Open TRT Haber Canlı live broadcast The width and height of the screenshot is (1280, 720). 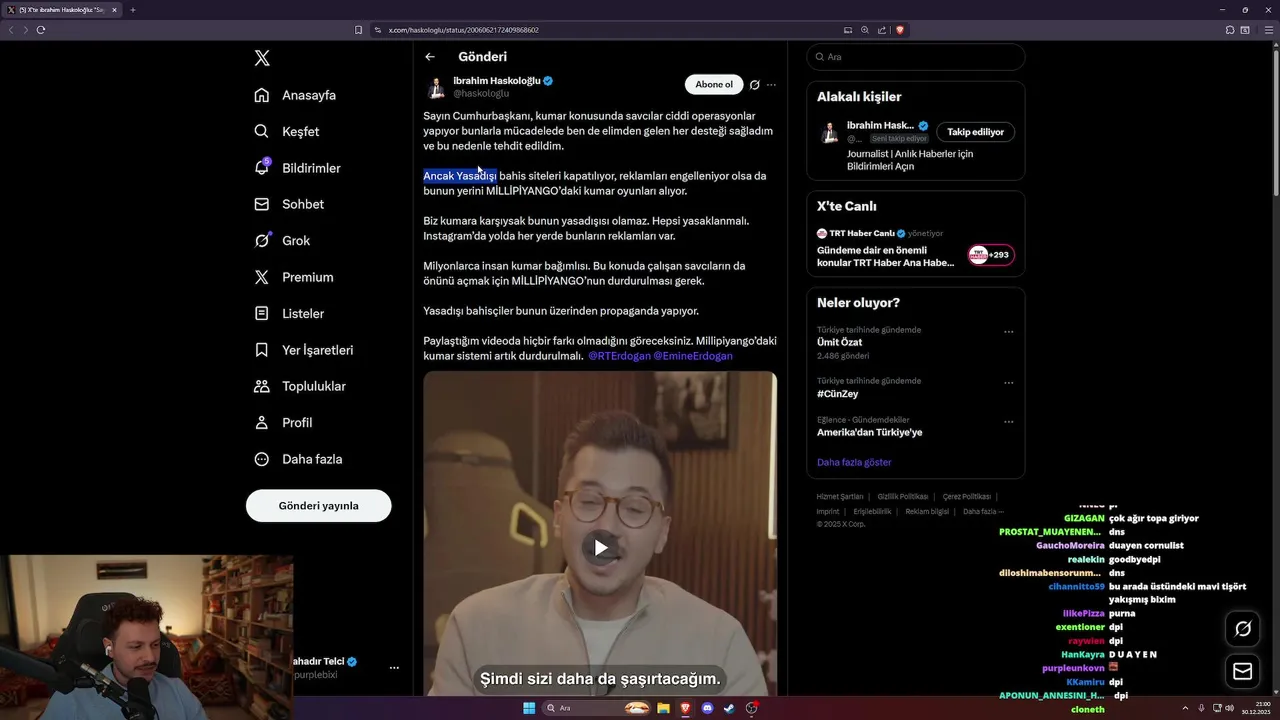[886, 256]
